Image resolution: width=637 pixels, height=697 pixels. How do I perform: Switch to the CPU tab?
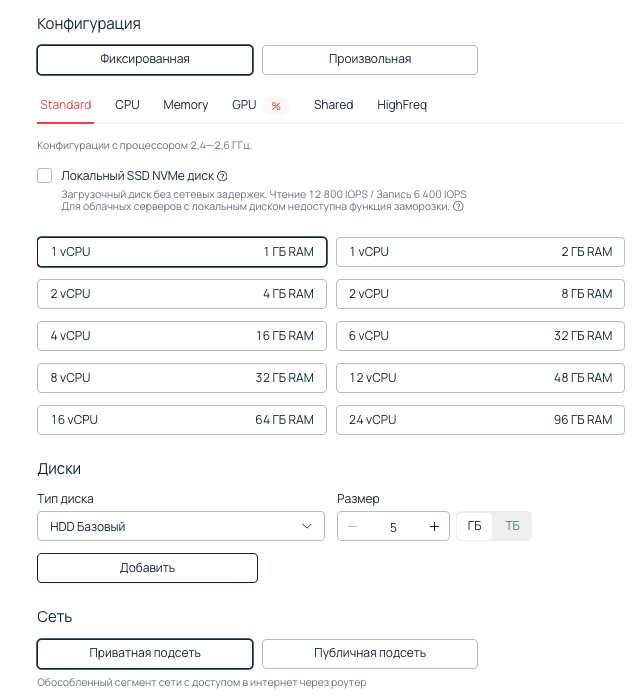tap(127, 105)
